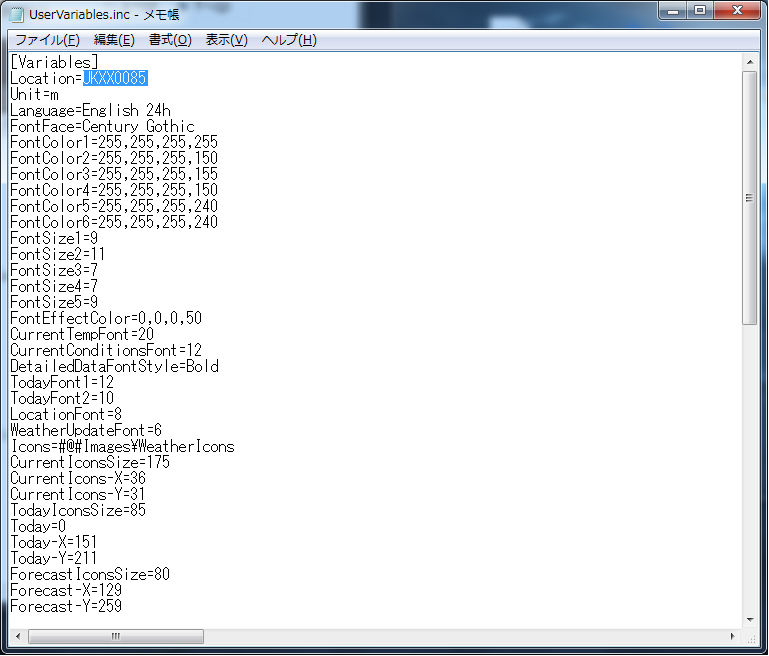This screenshot has width=769, height=656.
Task: Click the FontColor4=255,255,255,150 line
Action: pos(114,190)
